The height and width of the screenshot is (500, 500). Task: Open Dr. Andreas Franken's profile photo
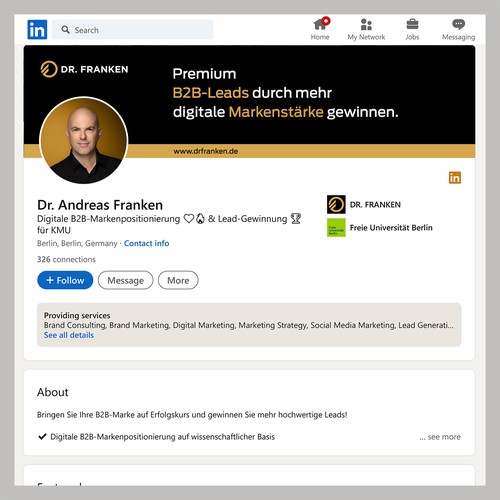(84, 140)
